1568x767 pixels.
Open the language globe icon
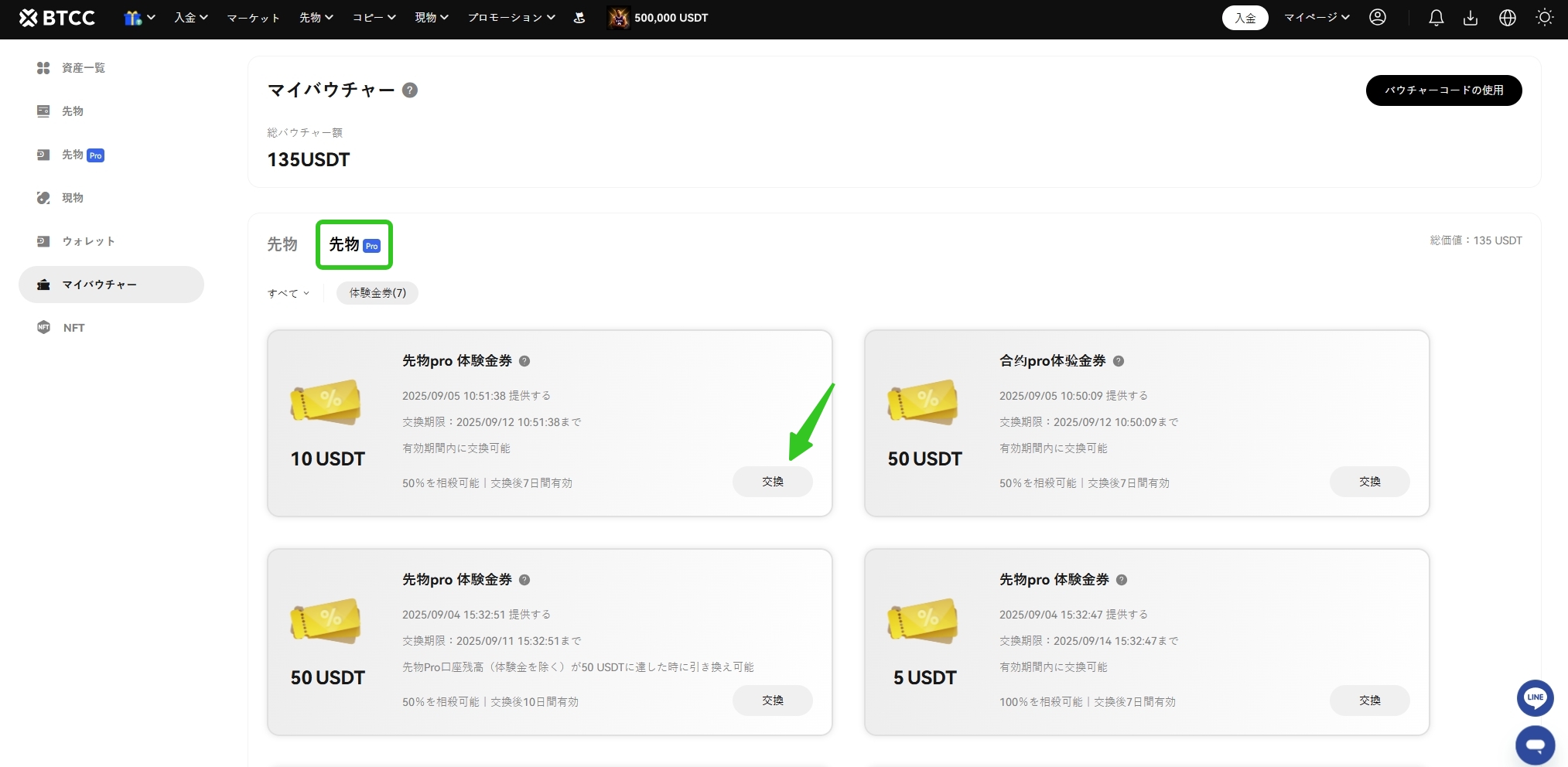1507,18
